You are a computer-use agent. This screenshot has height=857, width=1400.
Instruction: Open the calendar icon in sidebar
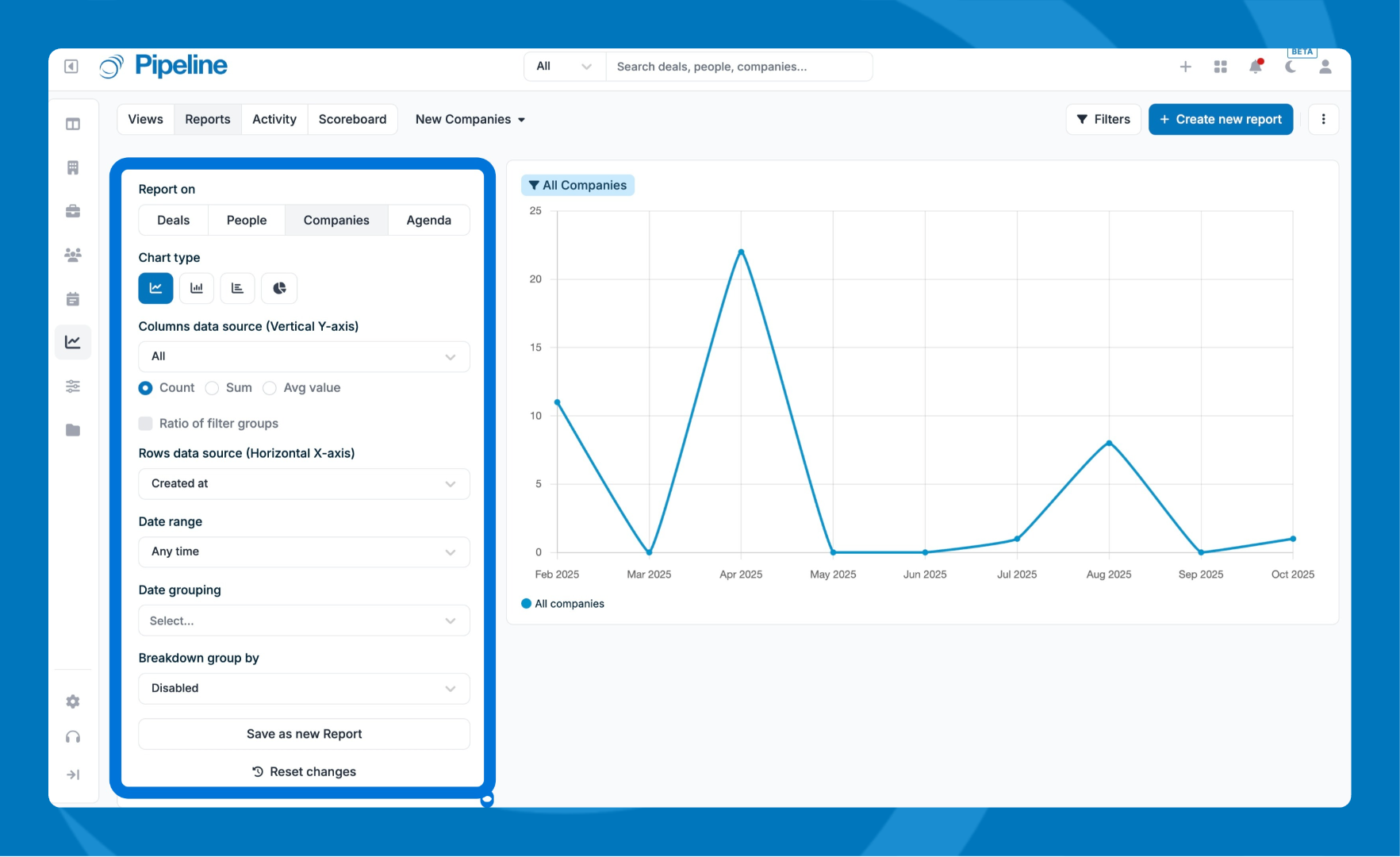(73, 299)
